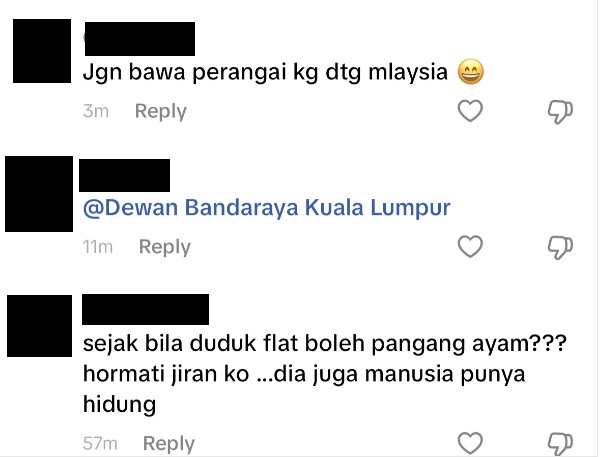
Task: Open third commenter's profile picture
Action: (39, 326)
